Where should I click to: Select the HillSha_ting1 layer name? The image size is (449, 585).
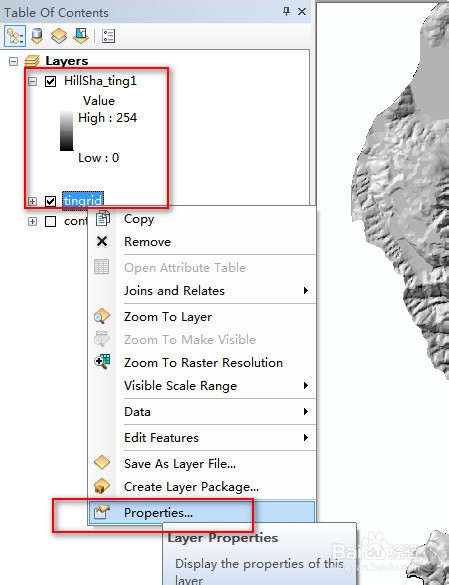100,81
